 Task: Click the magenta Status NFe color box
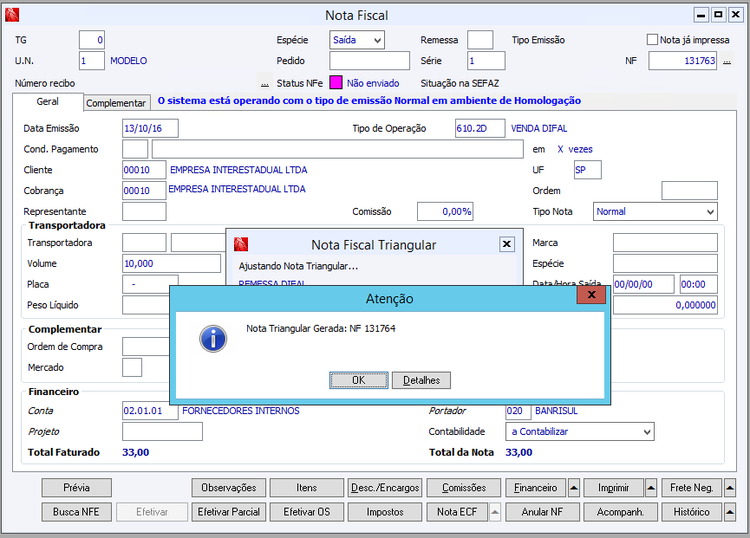pos(336,83)
